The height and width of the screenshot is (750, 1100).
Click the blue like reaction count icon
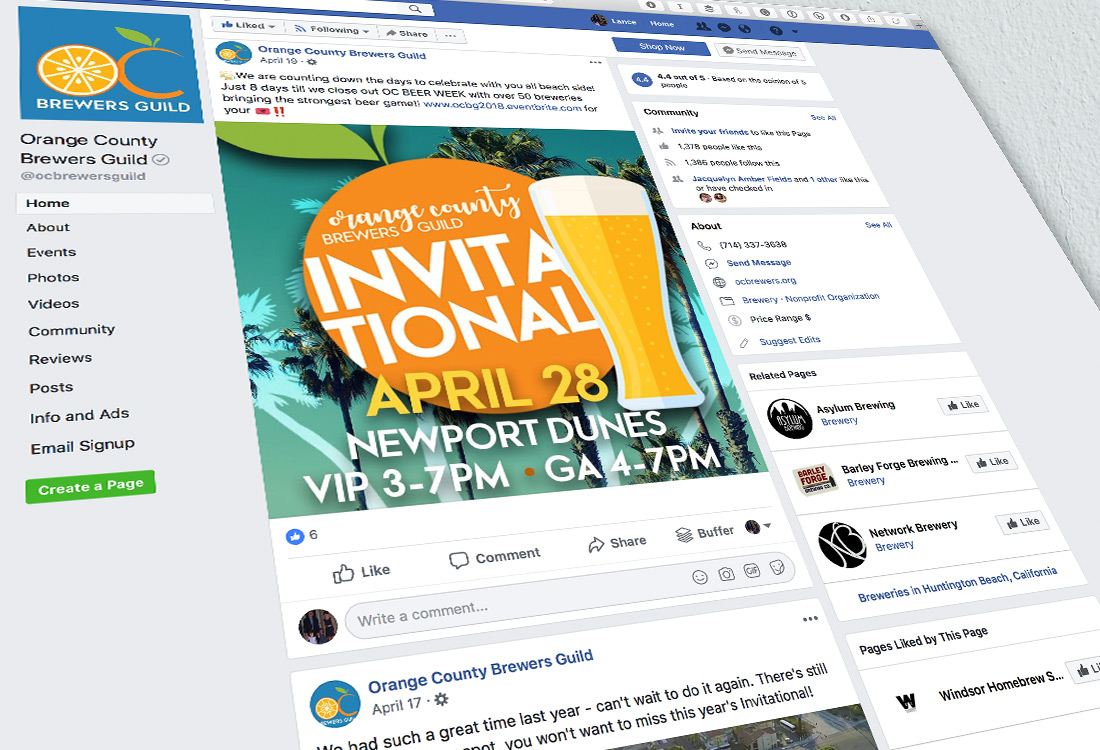tap(295, 537)
